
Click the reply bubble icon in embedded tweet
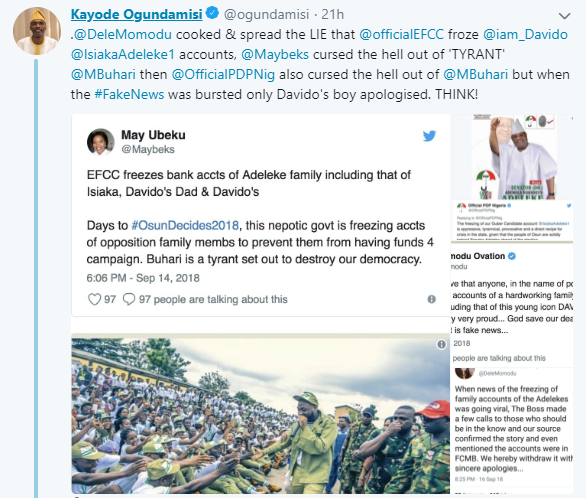(129, 299)
